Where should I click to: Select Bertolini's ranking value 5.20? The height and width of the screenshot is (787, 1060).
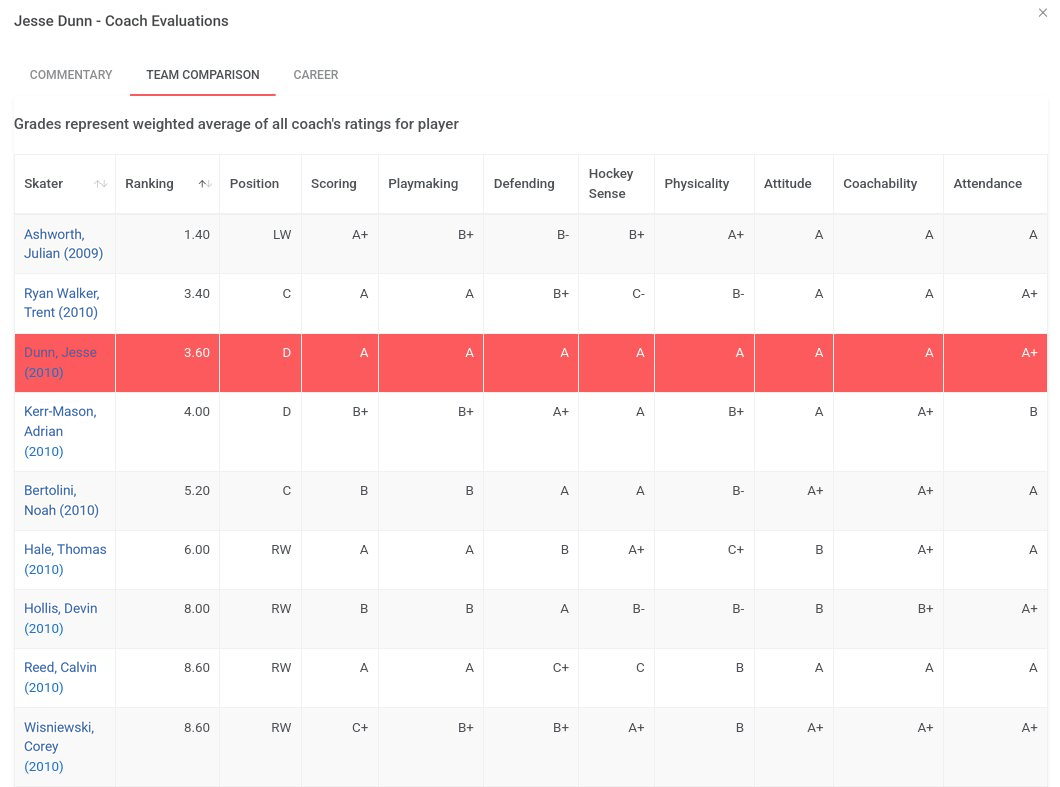coord(197,491)
